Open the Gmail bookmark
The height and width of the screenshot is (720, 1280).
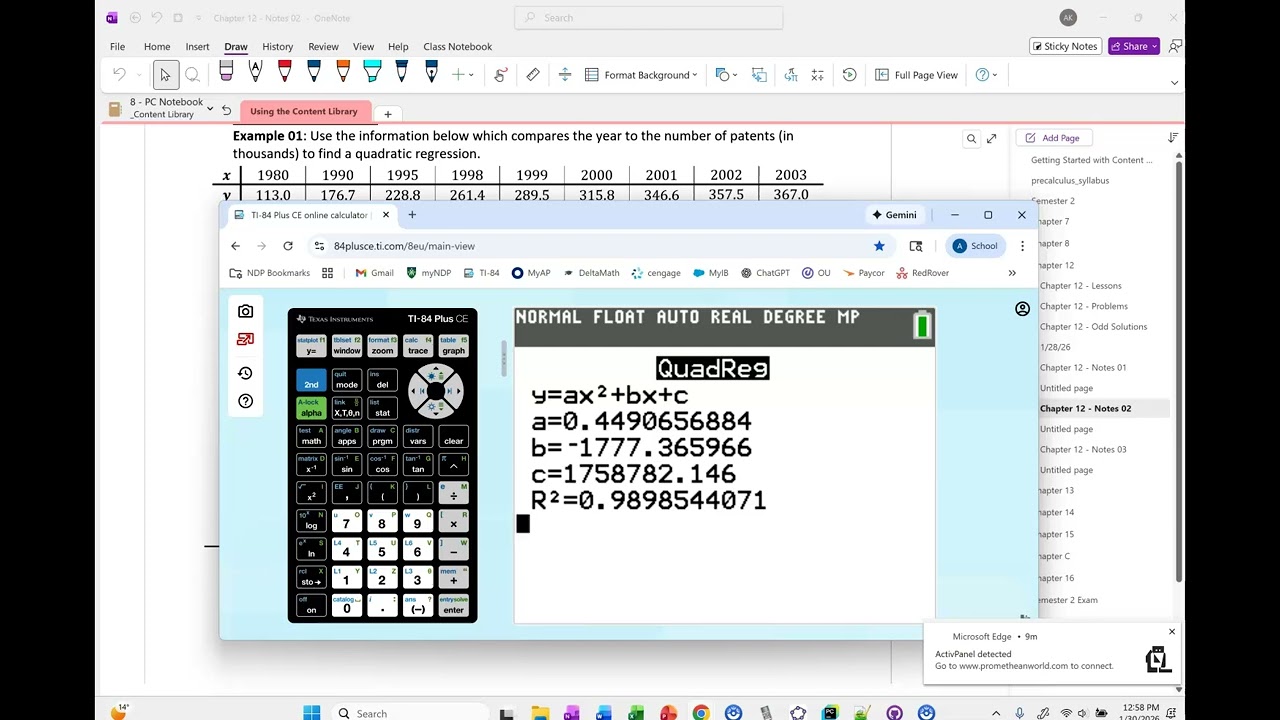point(374,273)
